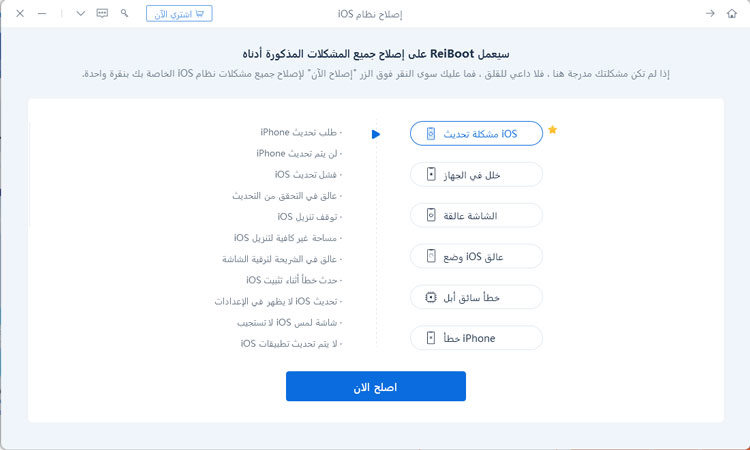Screen dimensions: 750x450
Task: Click the Apple driver error chip icon
Action: [x=431, y=298]
